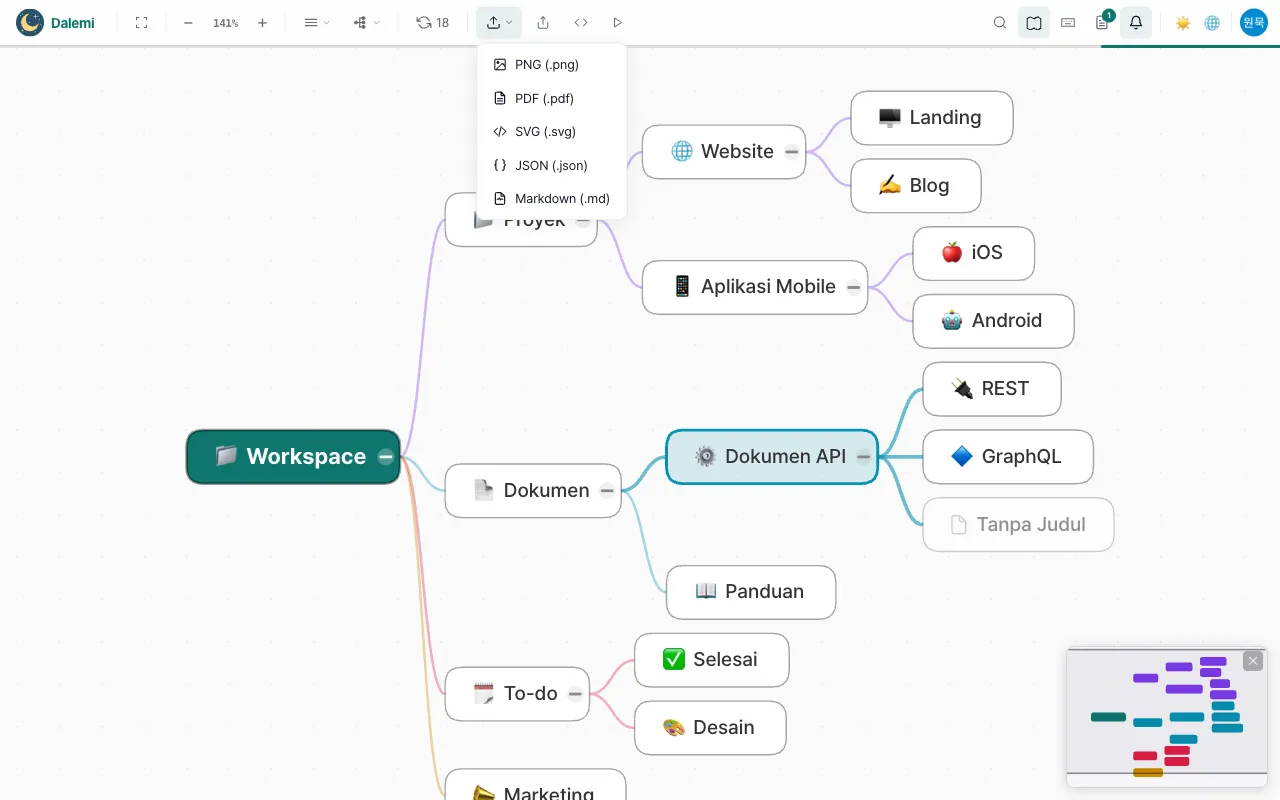Export as Markdown (.md)
This screenshot has width=1280, height=800.
click(552, 198)
